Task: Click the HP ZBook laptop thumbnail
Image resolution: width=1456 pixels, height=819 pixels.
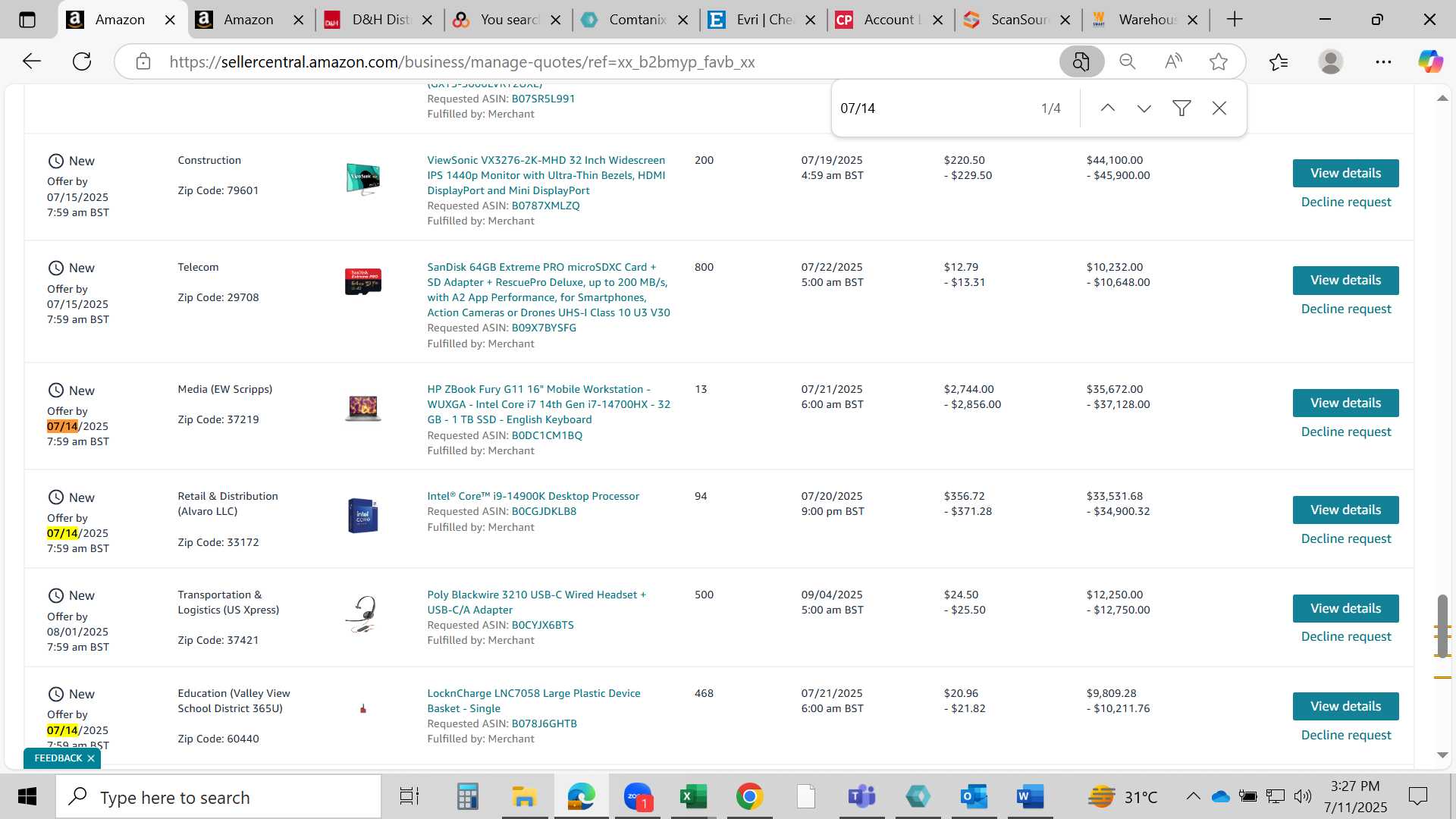Action: (x=363, y=408)
